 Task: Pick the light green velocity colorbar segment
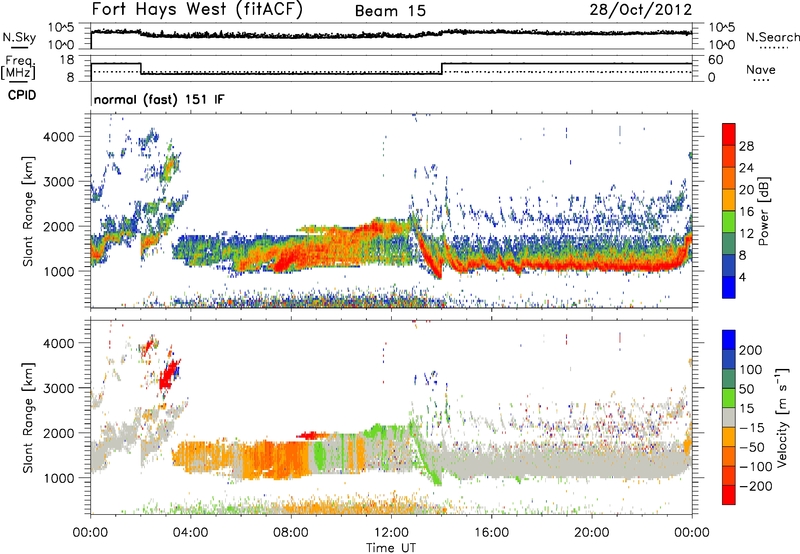[729, 398]
